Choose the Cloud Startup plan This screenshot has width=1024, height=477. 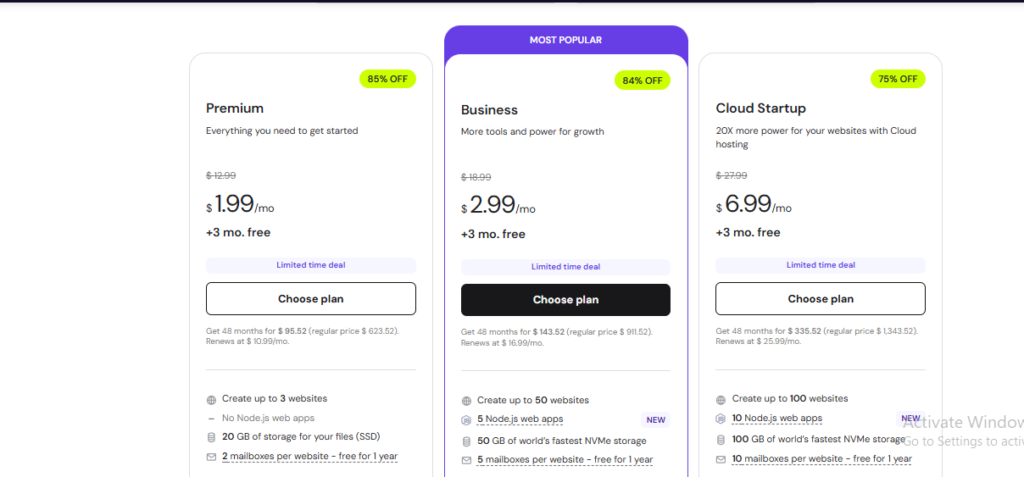click(x=820, y=299)
